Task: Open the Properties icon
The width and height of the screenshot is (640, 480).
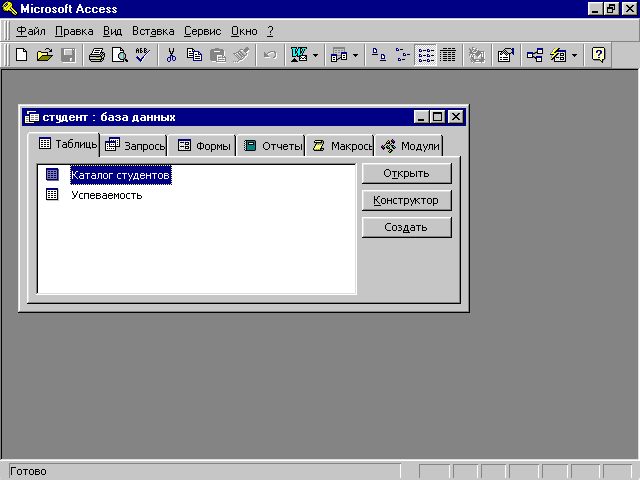Action: click(x=506, y=55)
